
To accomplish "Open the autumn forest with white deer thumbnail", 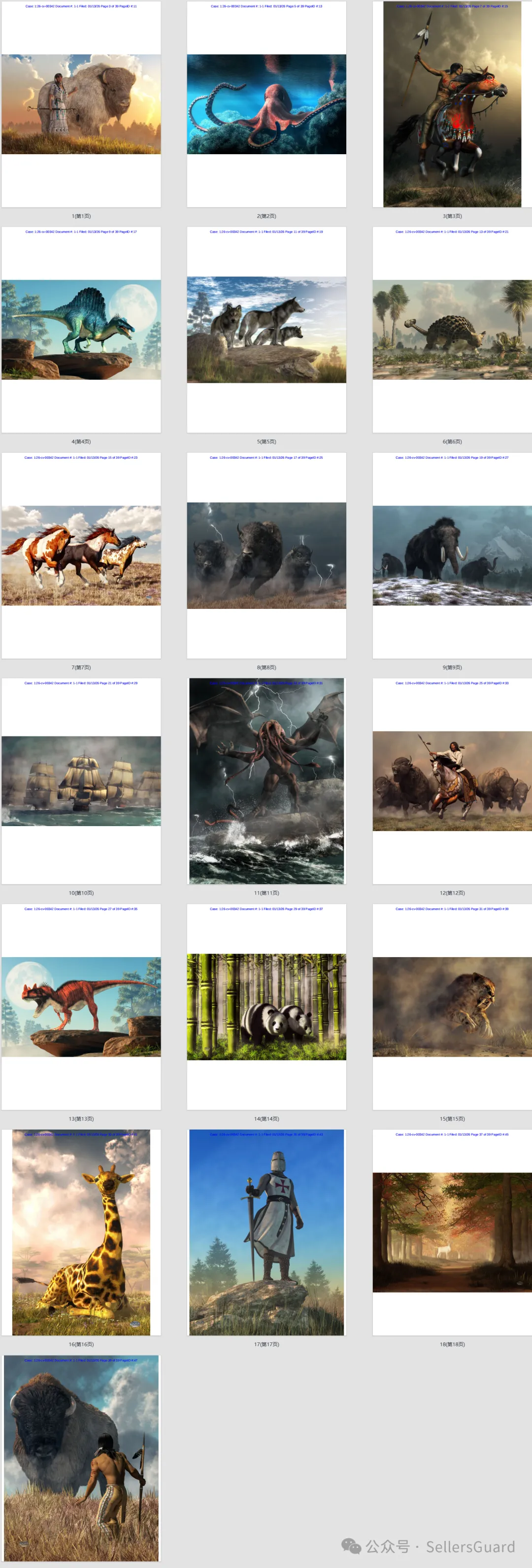I will [x=452, y=1233].
